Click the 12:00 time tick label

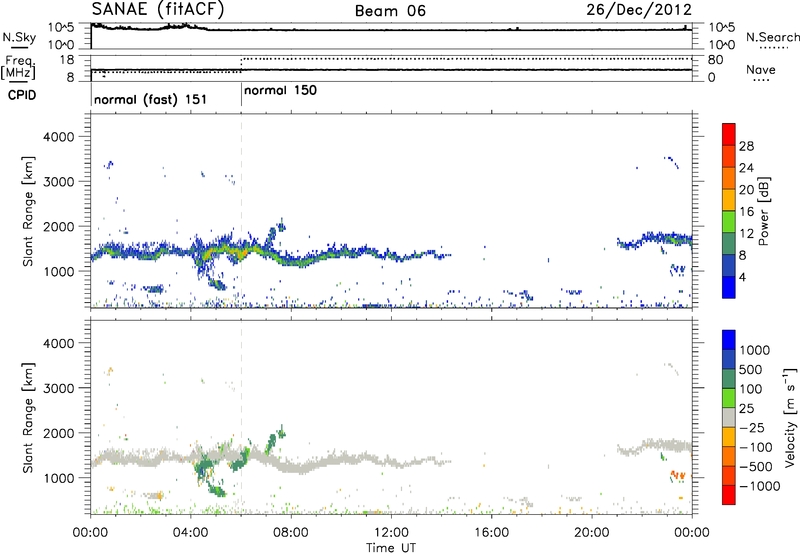[x=391, y=533]
